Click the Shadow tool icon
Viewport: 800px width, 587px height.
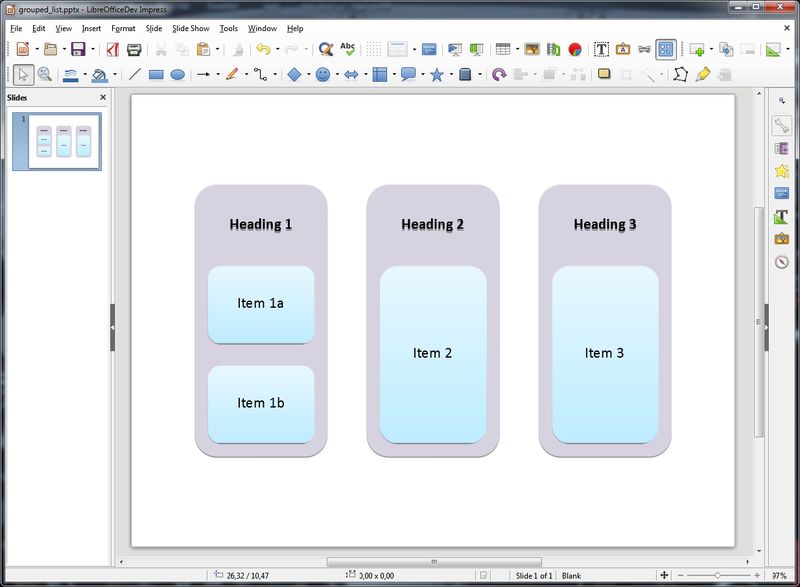point(604,74)
